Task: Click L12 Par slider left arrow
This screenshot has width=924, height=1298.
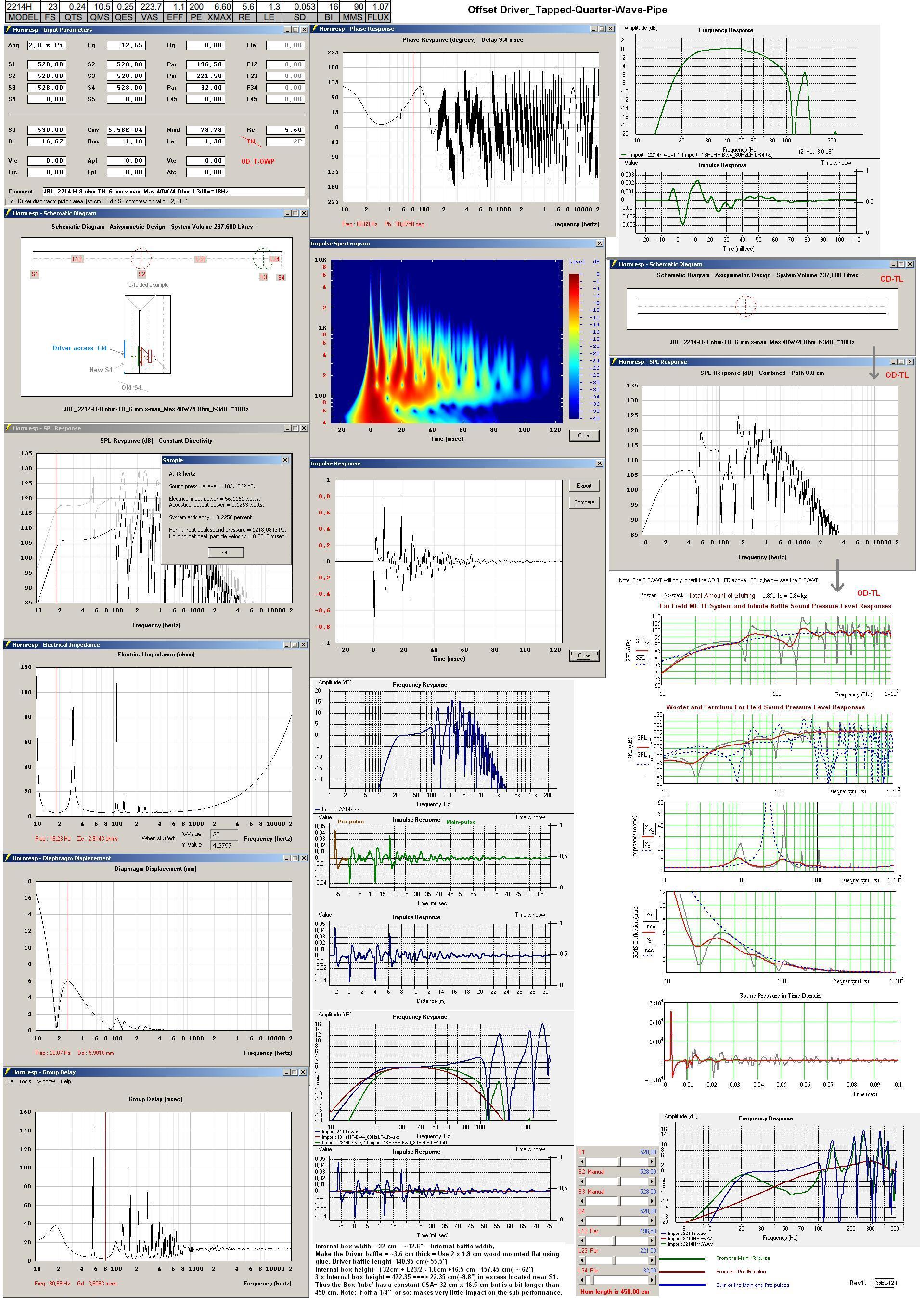Action: 582,1240
